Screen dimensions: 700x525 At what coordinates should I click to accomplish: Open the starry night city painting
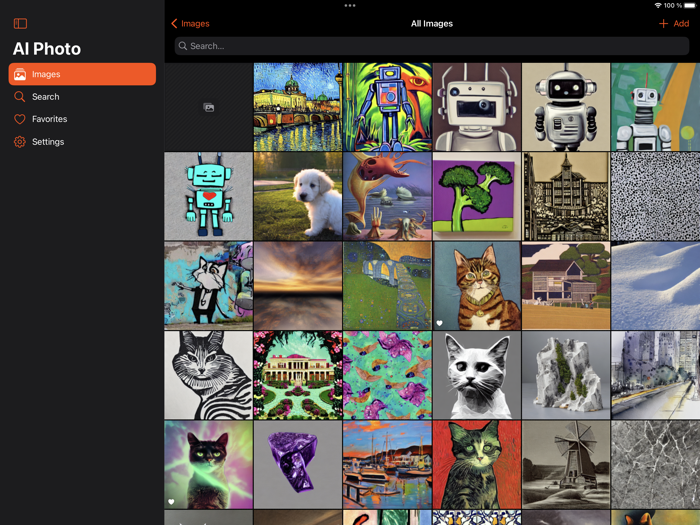click(298, 107)
